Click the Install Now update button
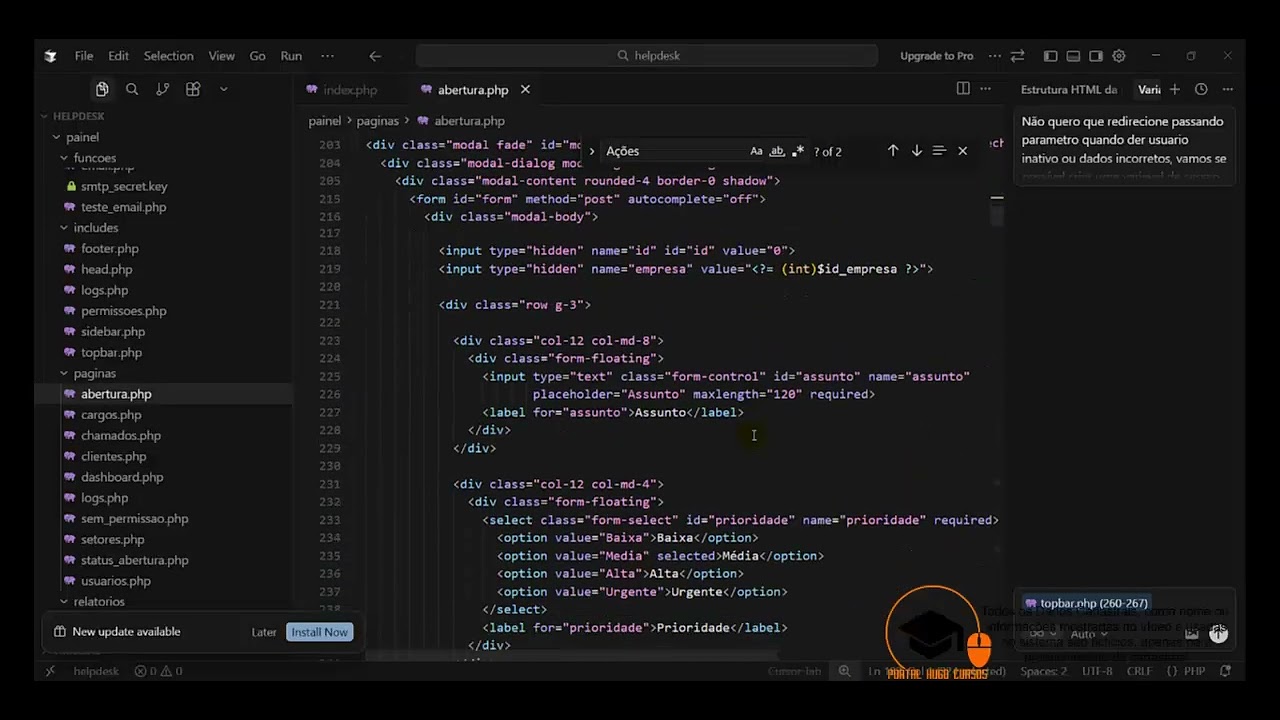The image size is (1280, 720). tap(319, 632)
